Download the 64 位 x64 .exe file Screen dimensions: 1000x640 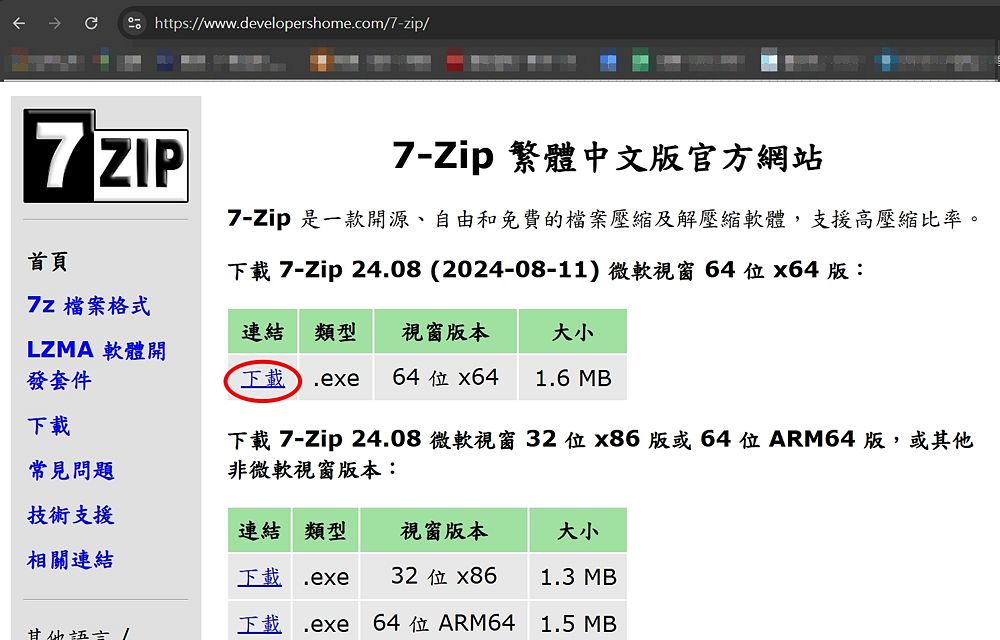tap(263, 379)
